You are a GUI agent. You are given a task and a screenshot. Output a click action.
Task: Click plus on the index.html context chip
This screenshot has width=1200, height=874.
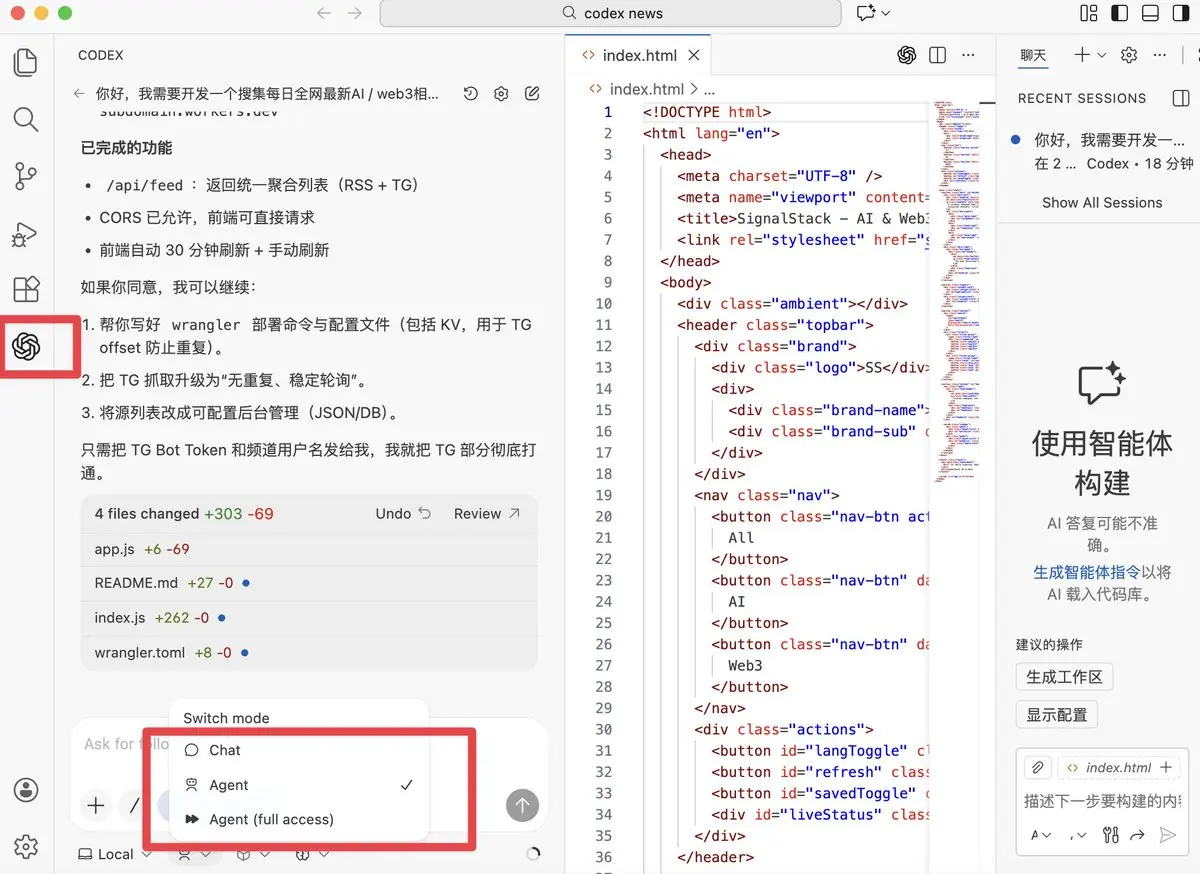coord(1165,767)
